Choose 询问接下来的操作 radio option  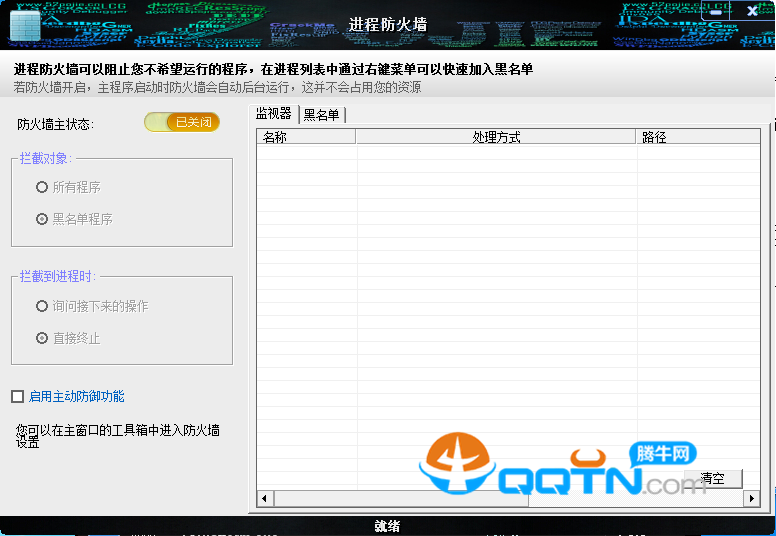click(42, 306)
